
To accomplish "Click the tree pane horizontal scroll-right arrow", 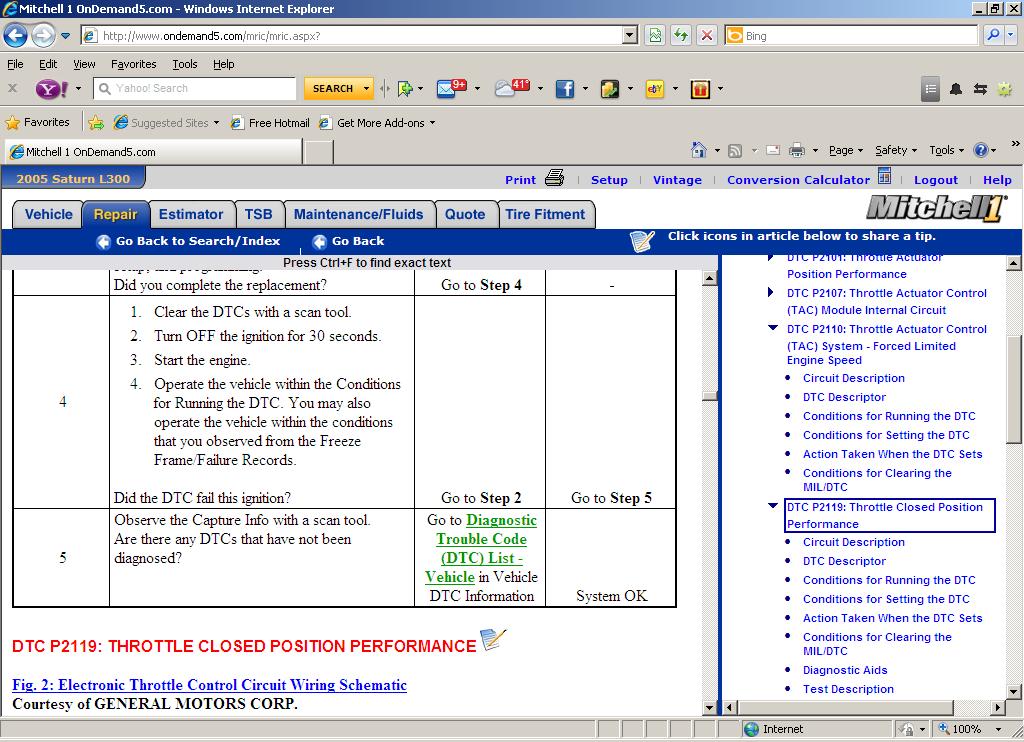I will coord(997,707).
